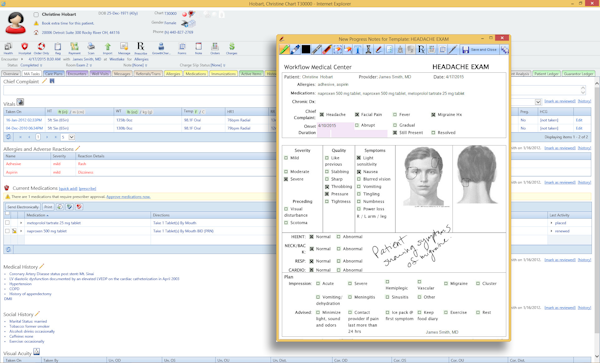Check the metoprolol medication row checkbox

click(x=7, y=223)
